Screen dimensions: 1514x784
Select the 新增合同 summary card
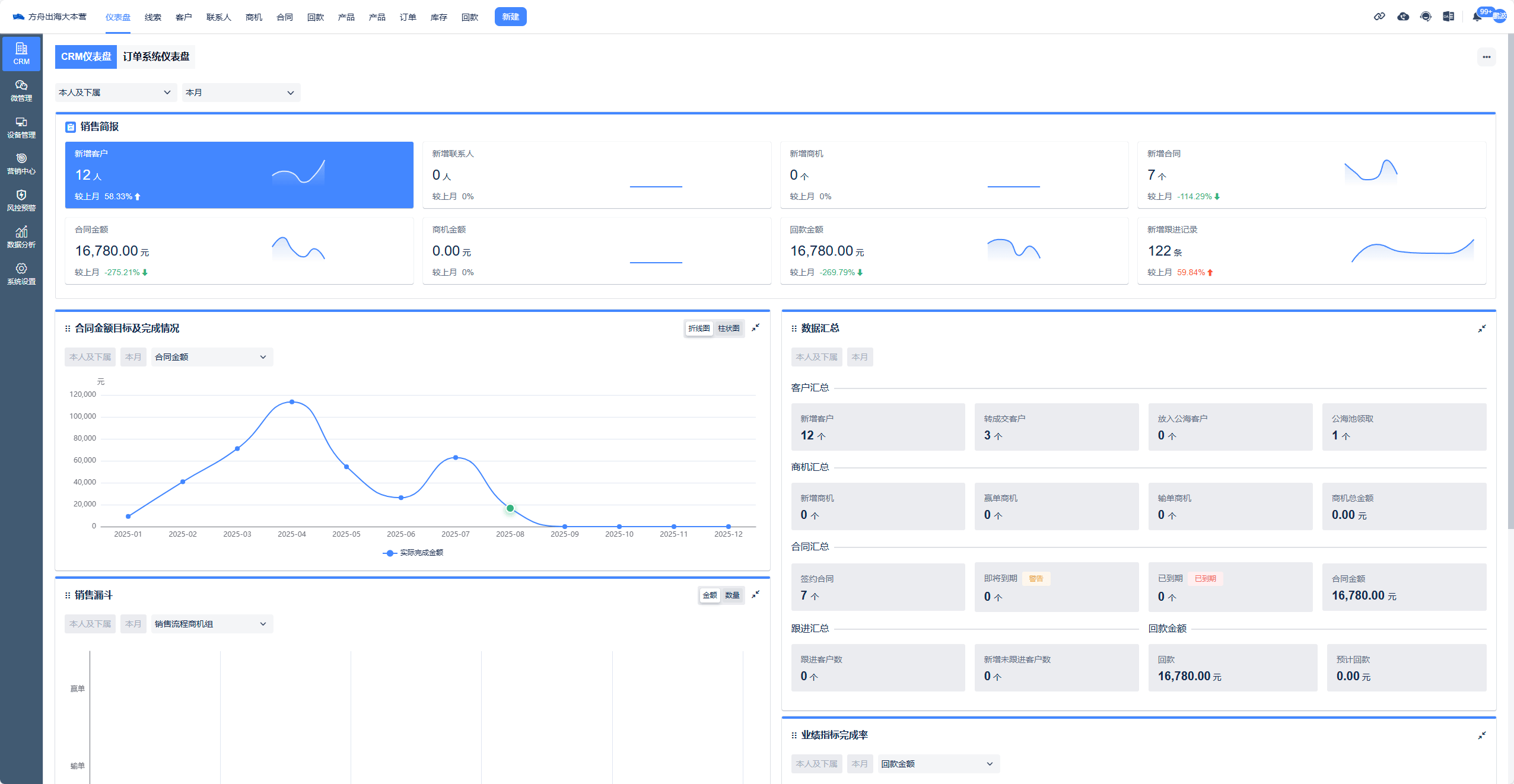(x=1311, y=175)
